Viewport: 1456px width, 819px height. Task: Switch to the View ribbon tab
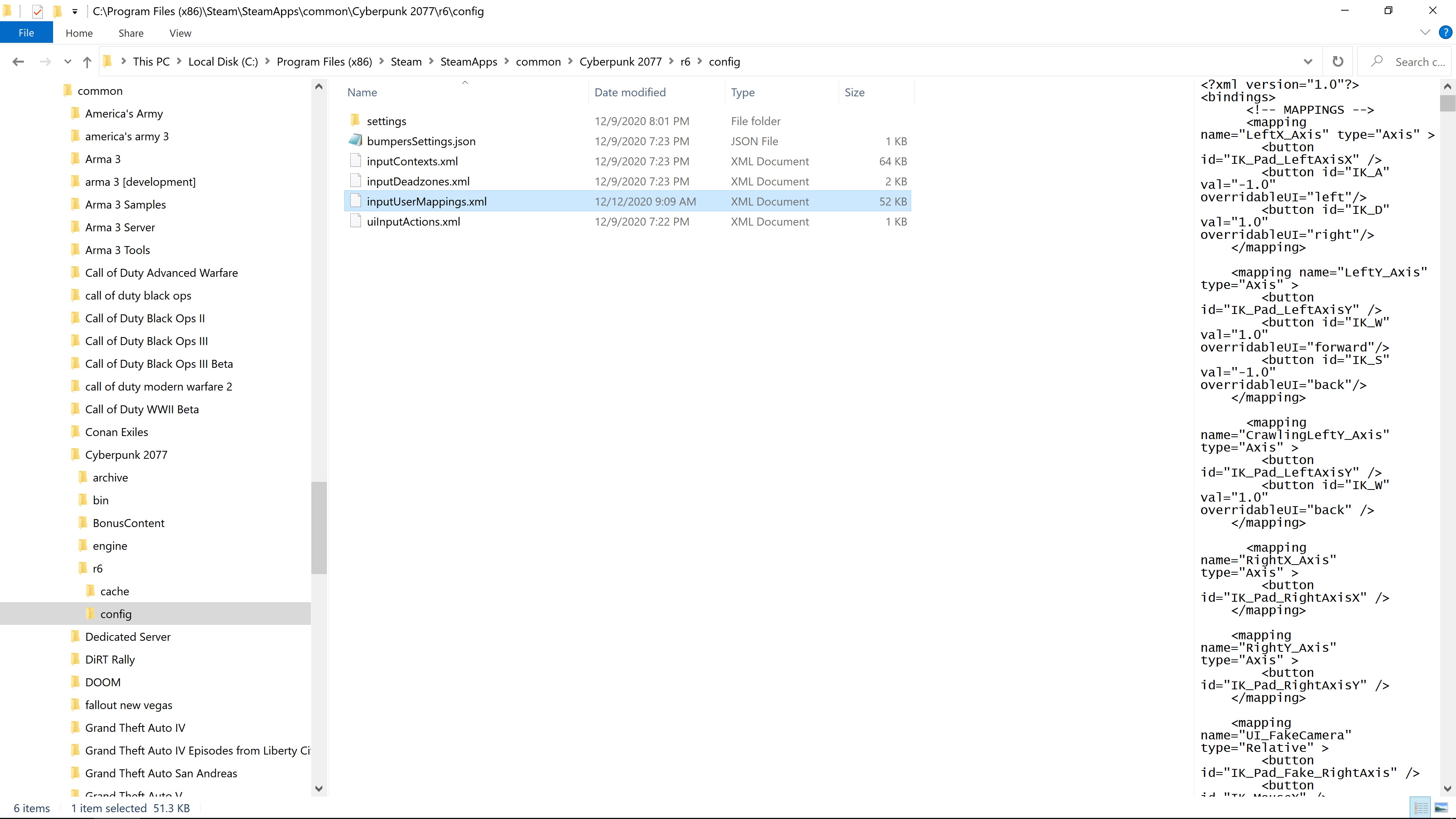pyautogui.click(x=180, y=33)
